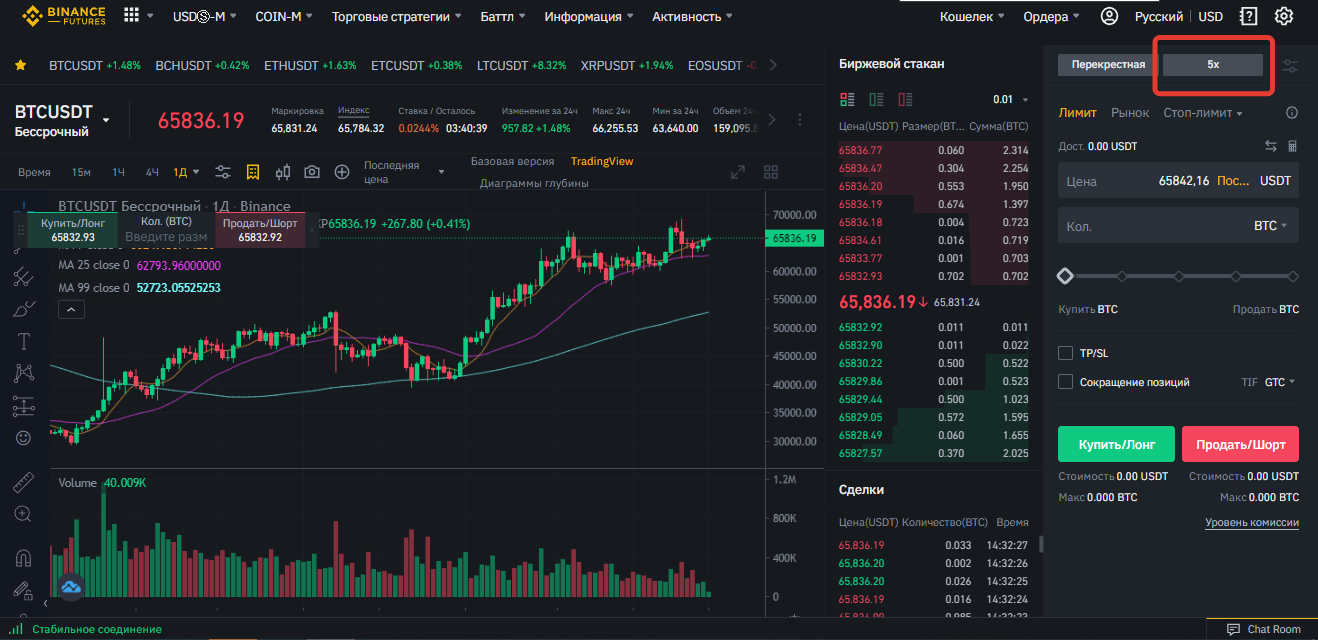This screenshot has width=1318, height=640.
Task: Switch to the Рынок order tab
Action: click(x=1130, y=113)
